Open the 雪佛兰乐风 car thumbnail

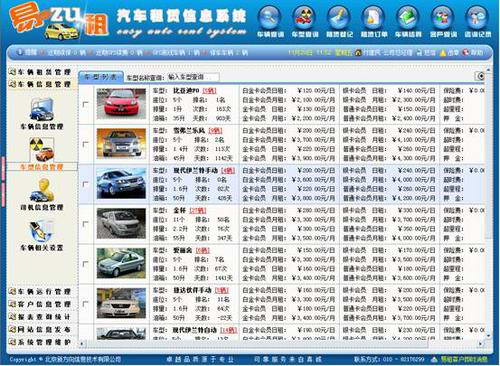(121, 143)
